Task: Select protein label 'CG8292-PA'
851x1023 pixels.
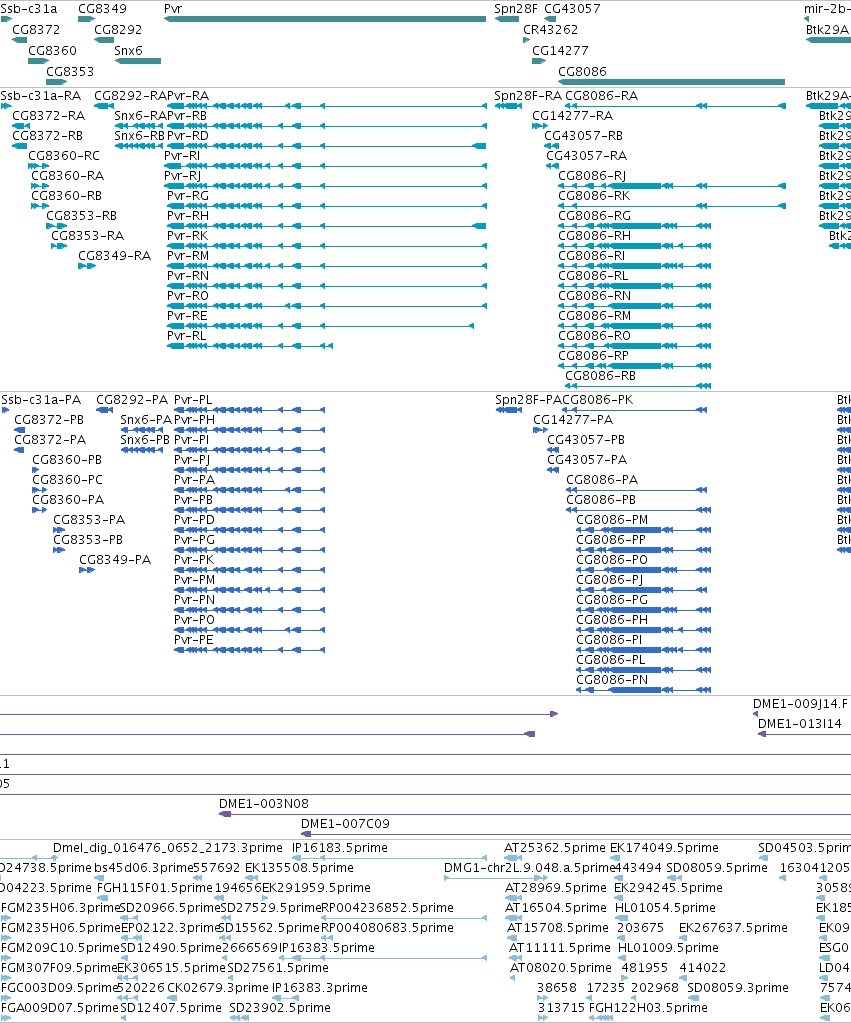Action: pyautogui.click(x=132, y=400)
